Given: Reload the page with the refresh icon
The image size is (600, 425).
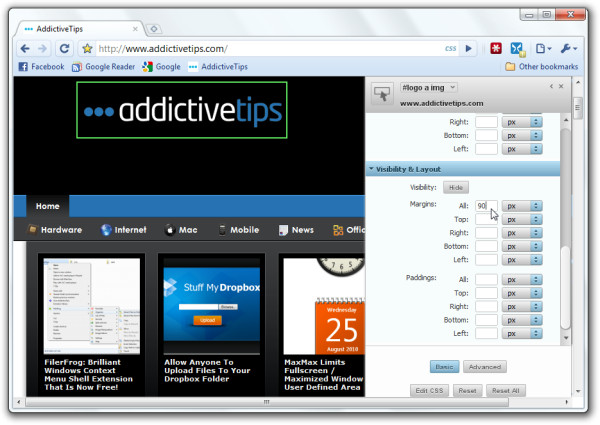Looking at the screenshot, I should (64, 49).
